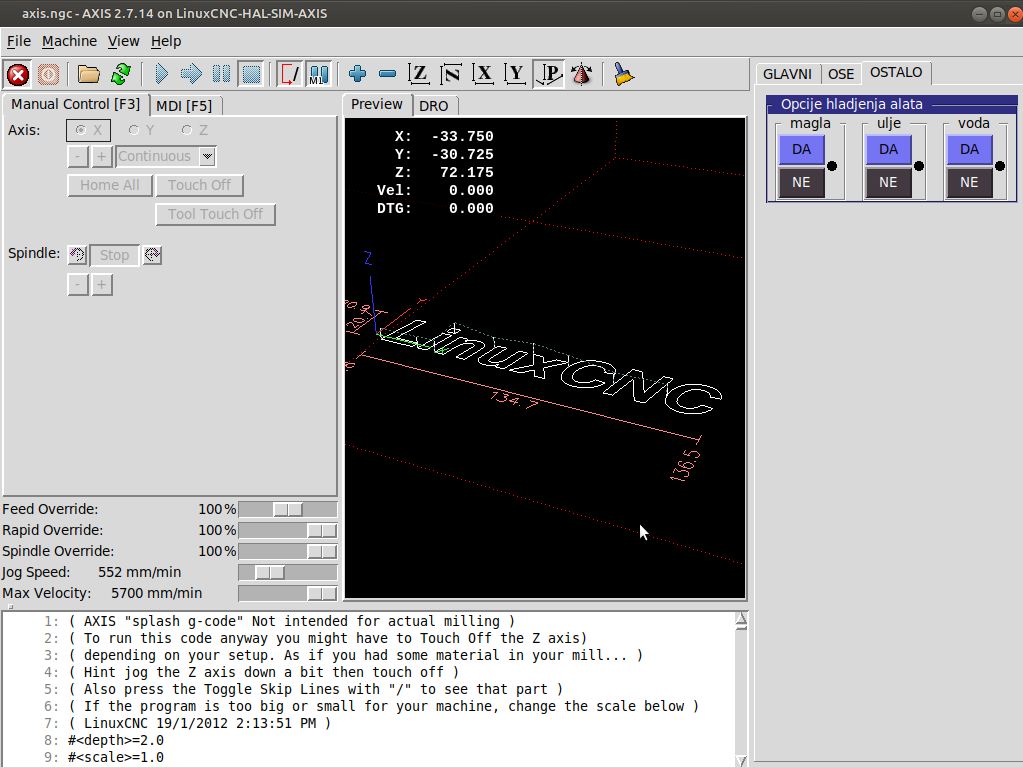This screenshot has height=768, width=1023.
Task: Click the Touch Off button
Action: pos(200,185)
